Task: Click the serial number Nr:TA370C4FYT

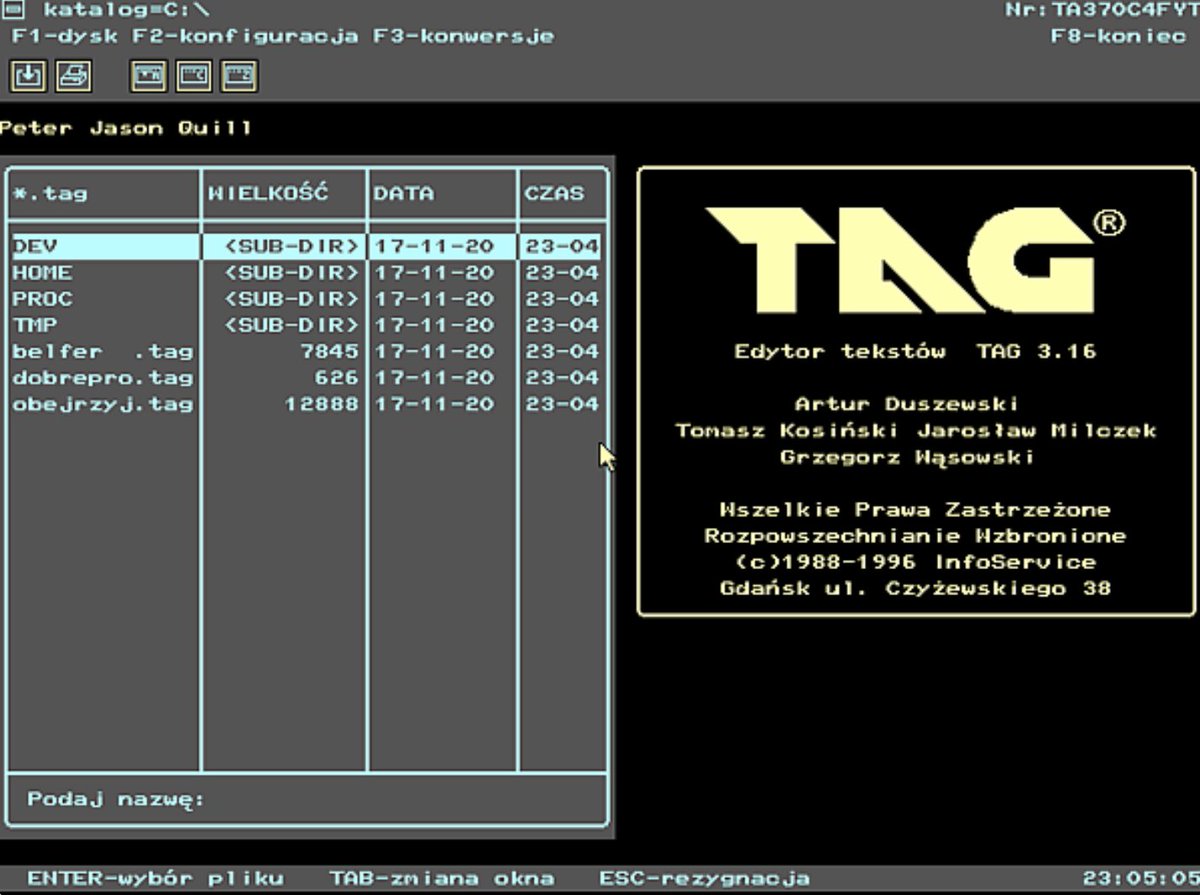Action: pyautogui.click(x=1101, y=10)
